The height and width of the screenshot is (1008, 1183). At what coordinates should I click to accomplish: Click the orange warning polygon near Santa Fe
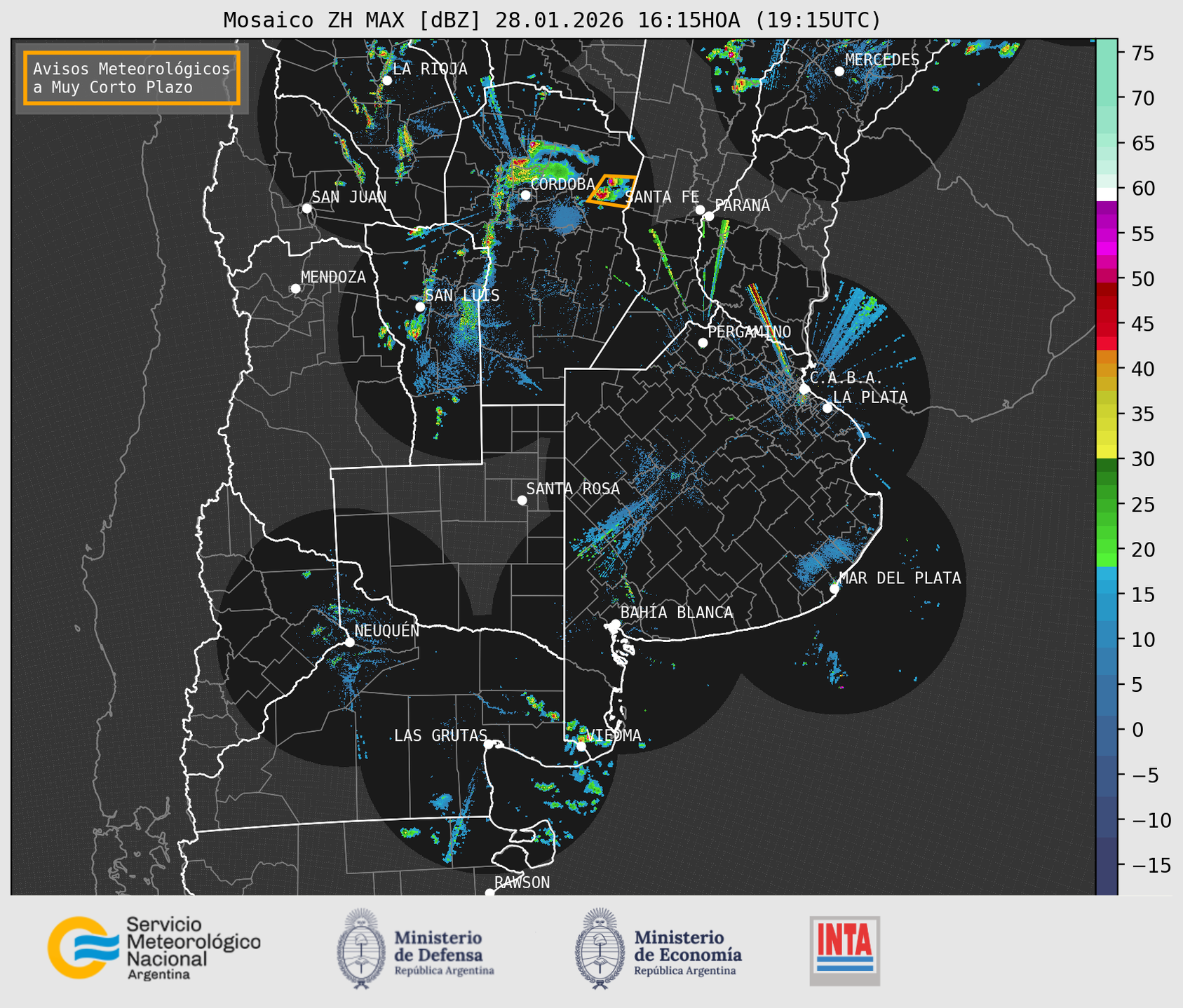click(612, 191)
